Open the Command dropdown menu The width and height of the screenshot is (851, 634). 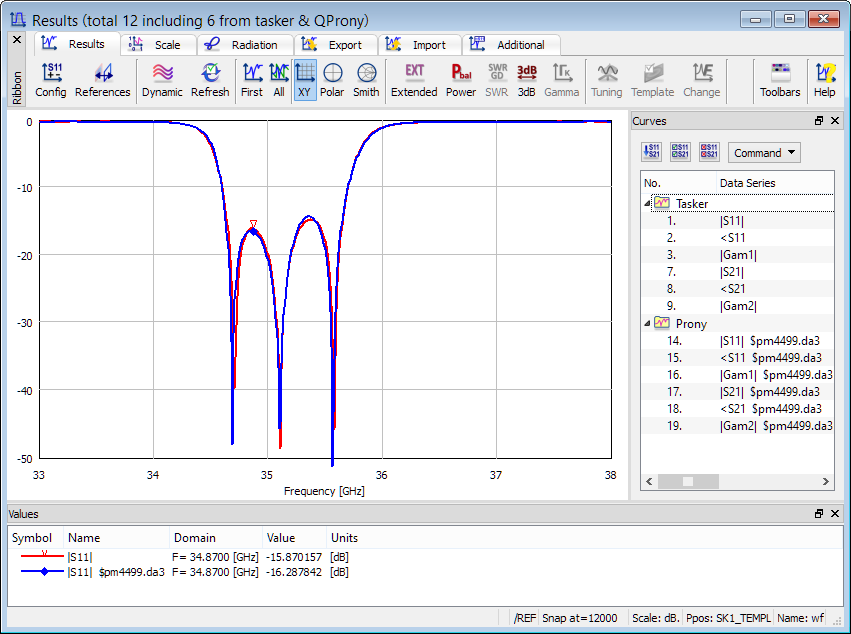pyautogui.click(x=764, y=153)
